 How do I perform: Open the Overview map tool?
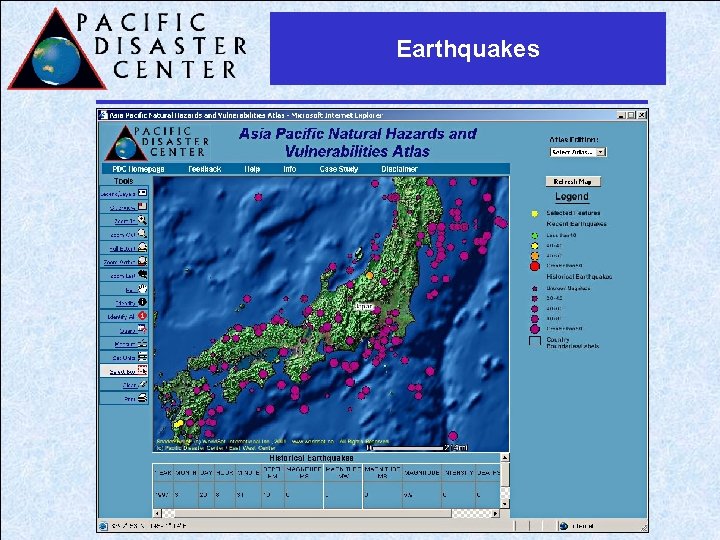143,207
